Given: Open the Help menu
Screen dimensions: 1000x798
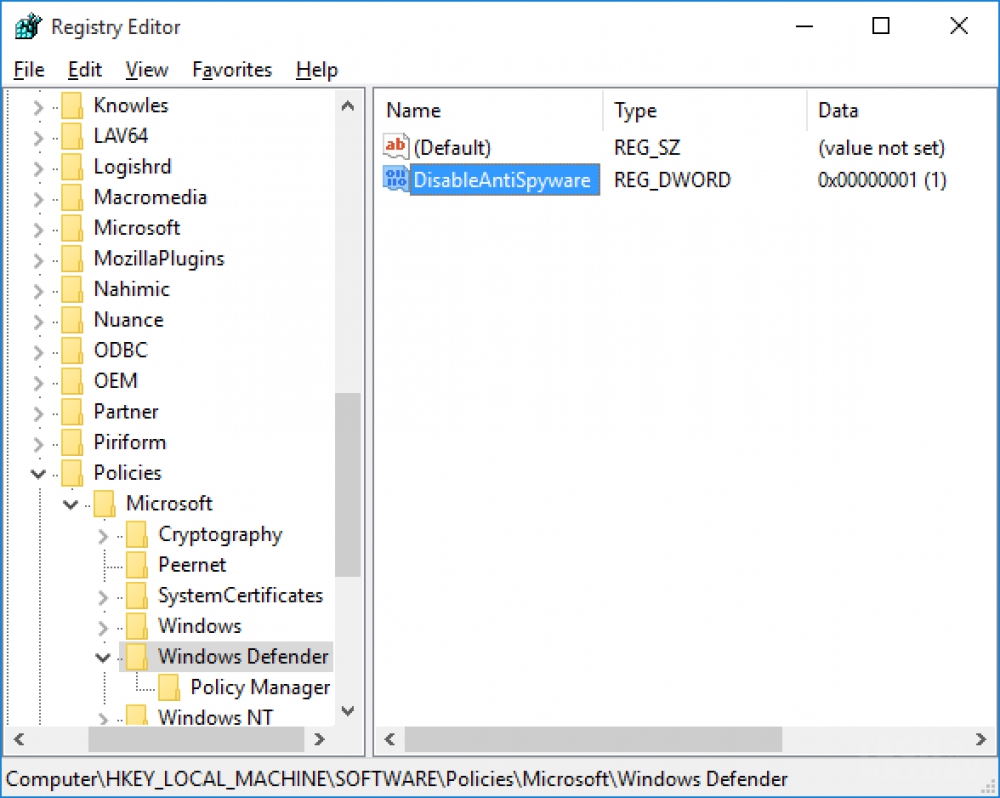Looking at the screenshot, I should tap(317, 69).
